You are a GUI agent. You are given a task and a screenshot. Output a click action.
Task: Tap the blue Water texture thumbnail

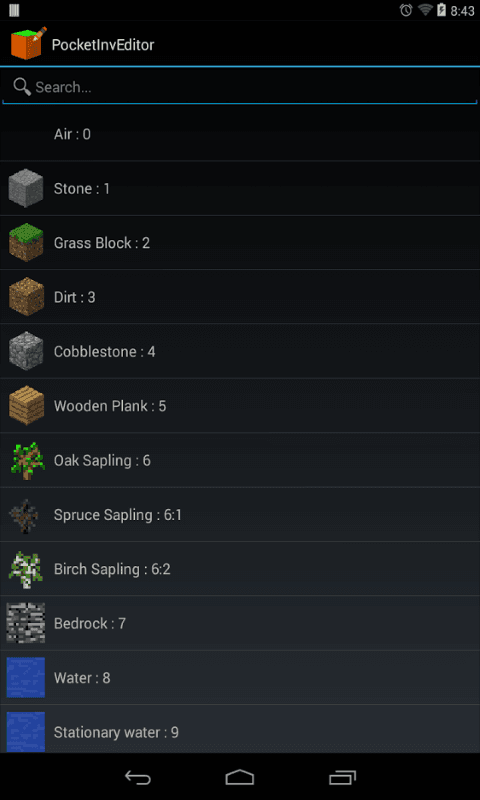click(x=26, y=678)
